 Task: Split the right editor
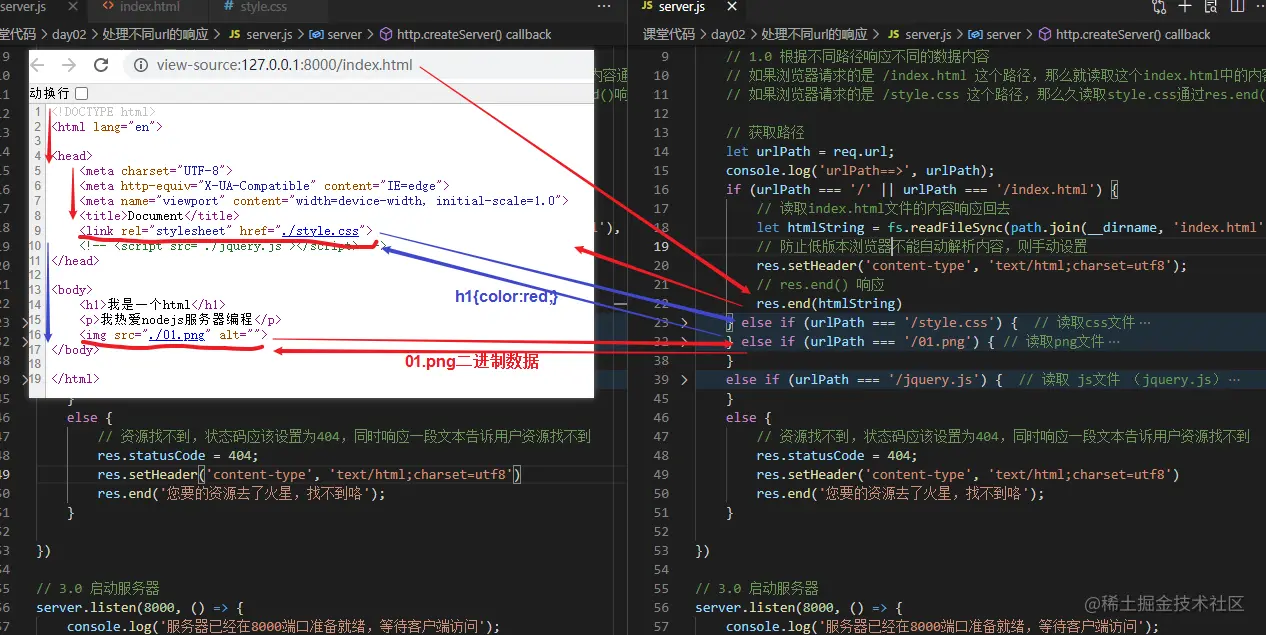(x=1239, y=6)
